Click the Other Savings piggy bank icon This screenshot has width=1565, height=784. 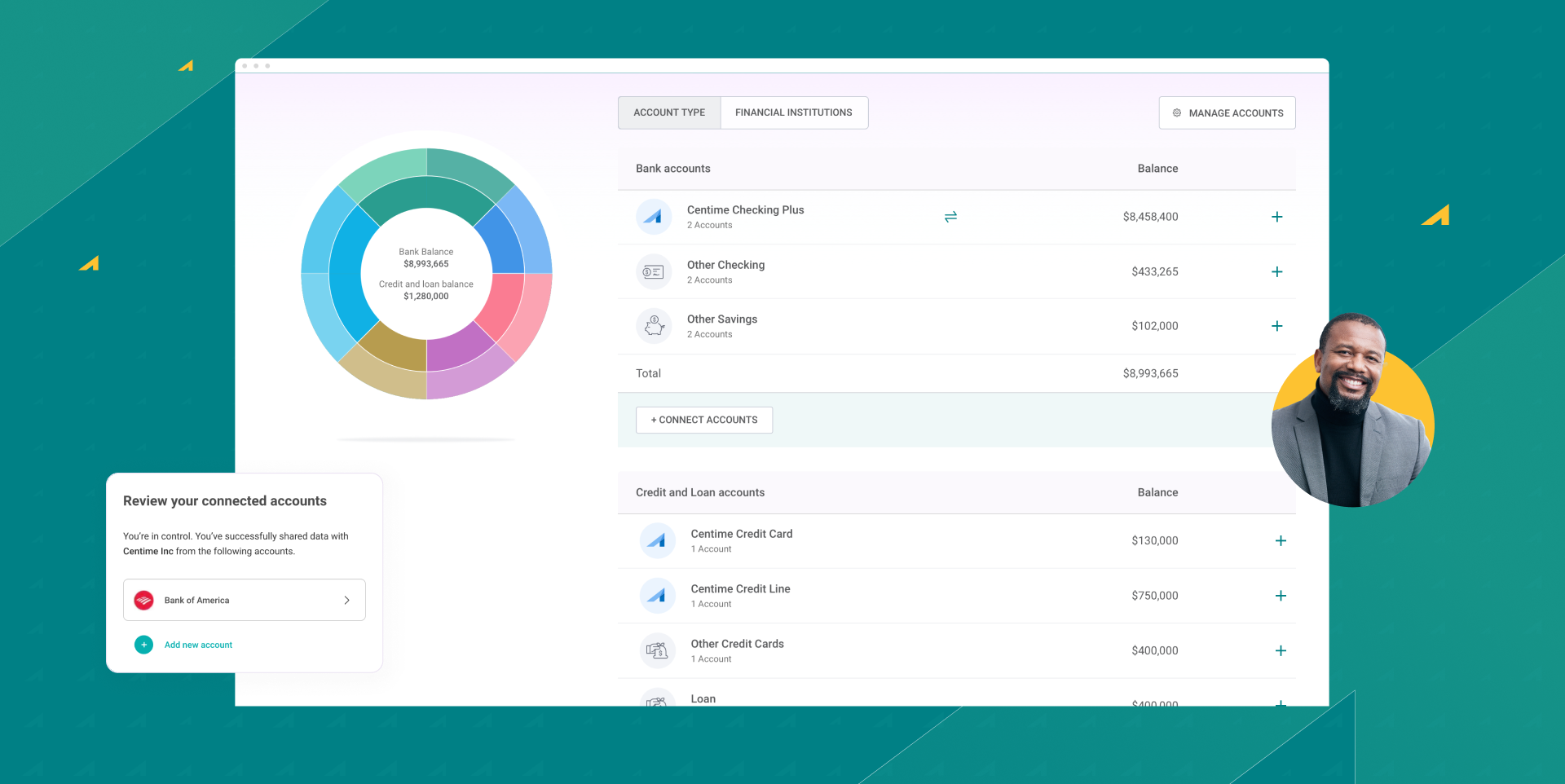tap(654, 326)
